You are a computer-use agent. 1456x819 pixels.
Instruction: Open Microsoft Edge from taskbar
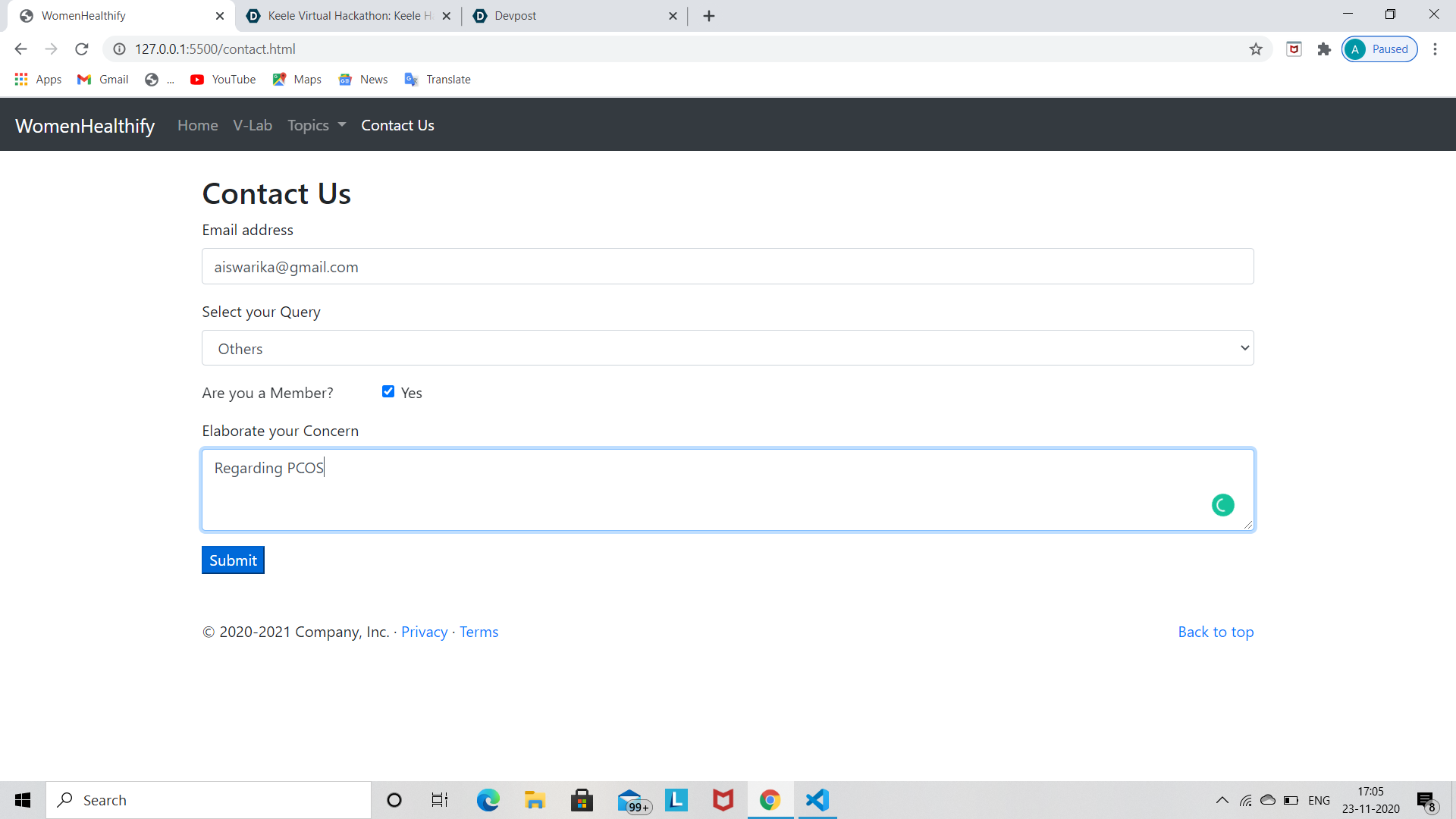point(488,800)
